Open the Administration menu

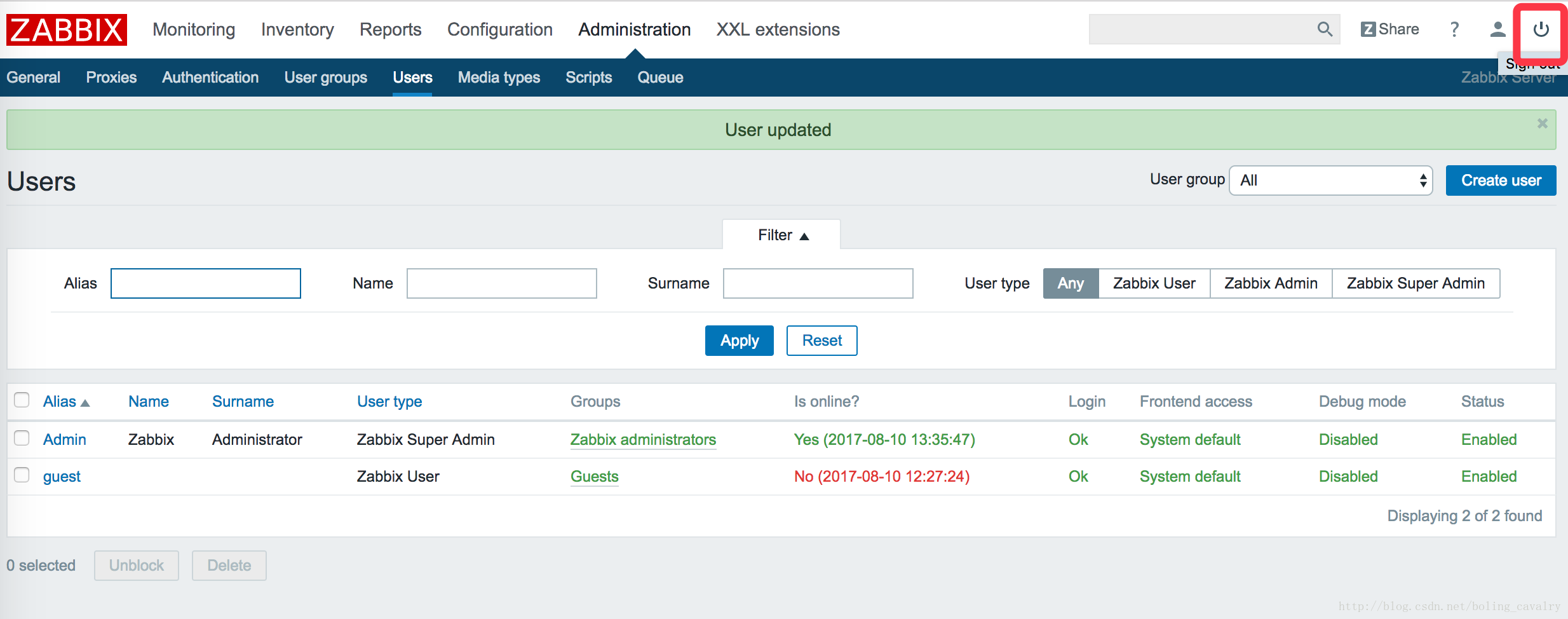click(x=634, y=29)
